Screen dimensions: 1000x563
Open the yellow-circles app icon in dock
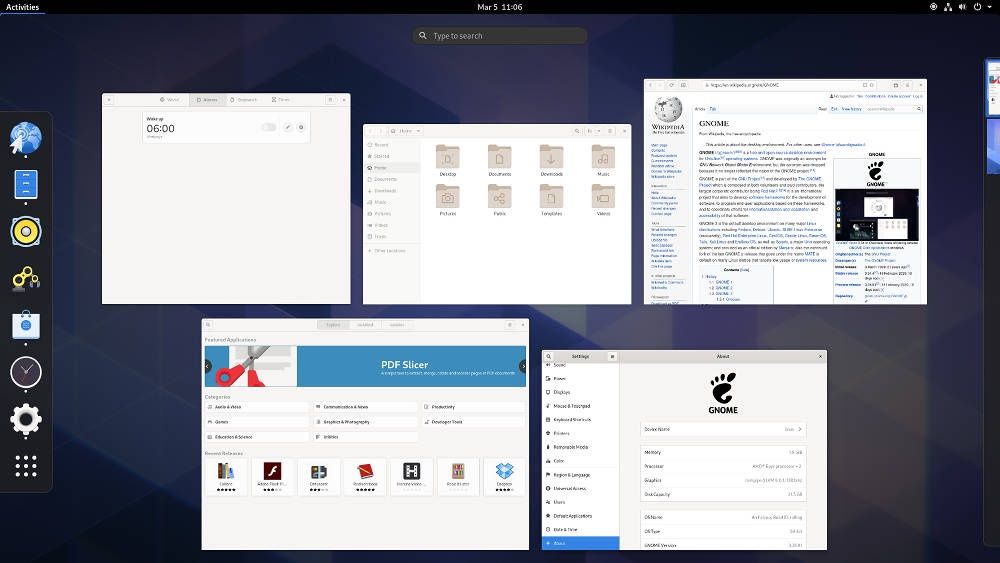pos(26,279)
